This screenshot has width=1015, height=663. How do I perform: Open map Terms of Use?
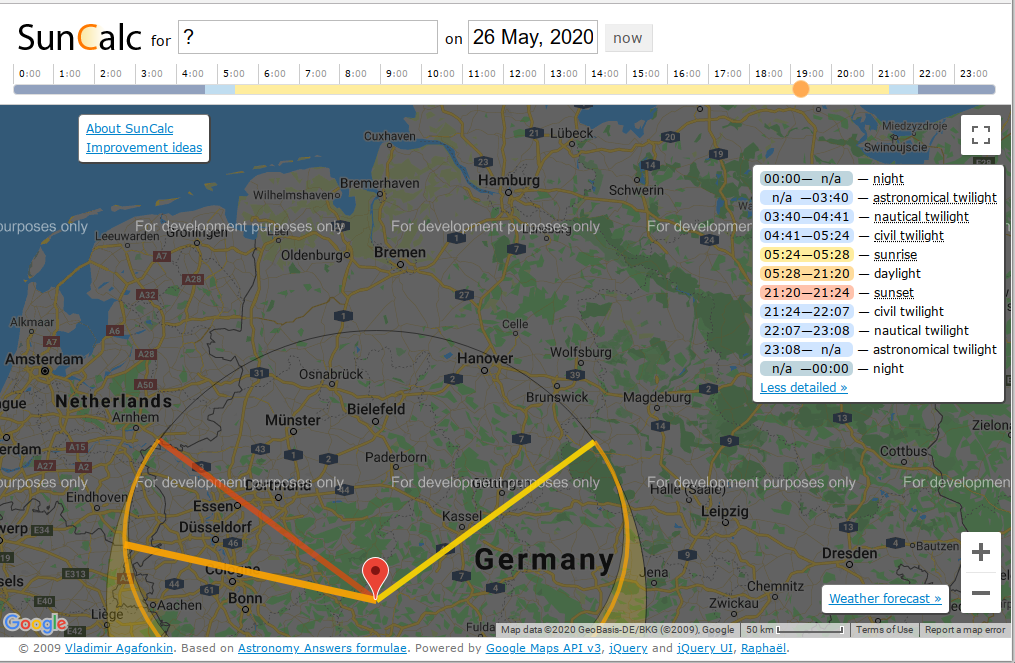tap(884, 629)
